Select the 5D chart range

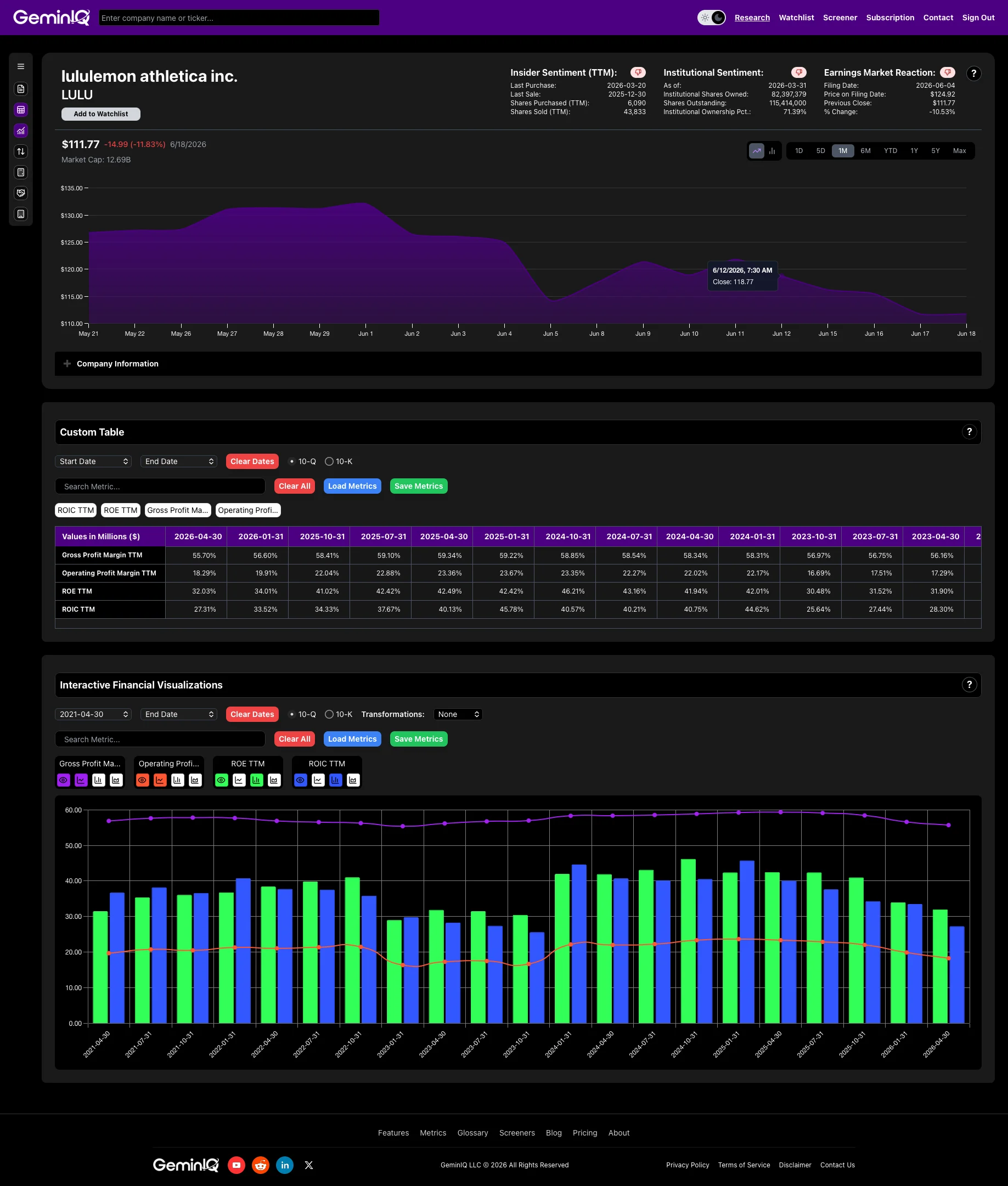click(820, 151)
